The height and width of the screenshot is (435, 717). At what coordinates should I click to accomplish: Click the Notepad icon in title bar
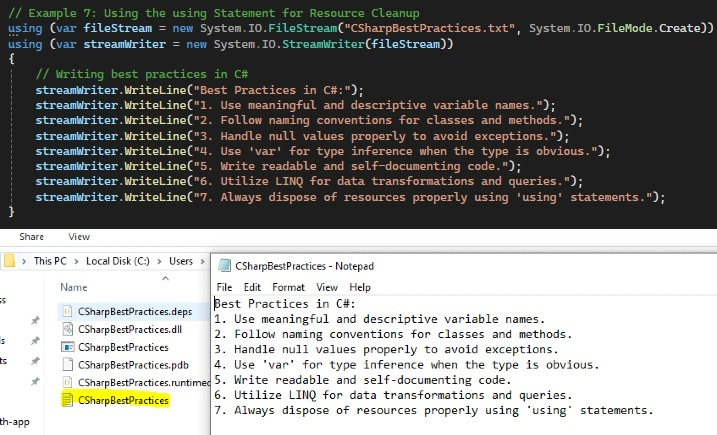pyautogui.click(x=224, y=266)
